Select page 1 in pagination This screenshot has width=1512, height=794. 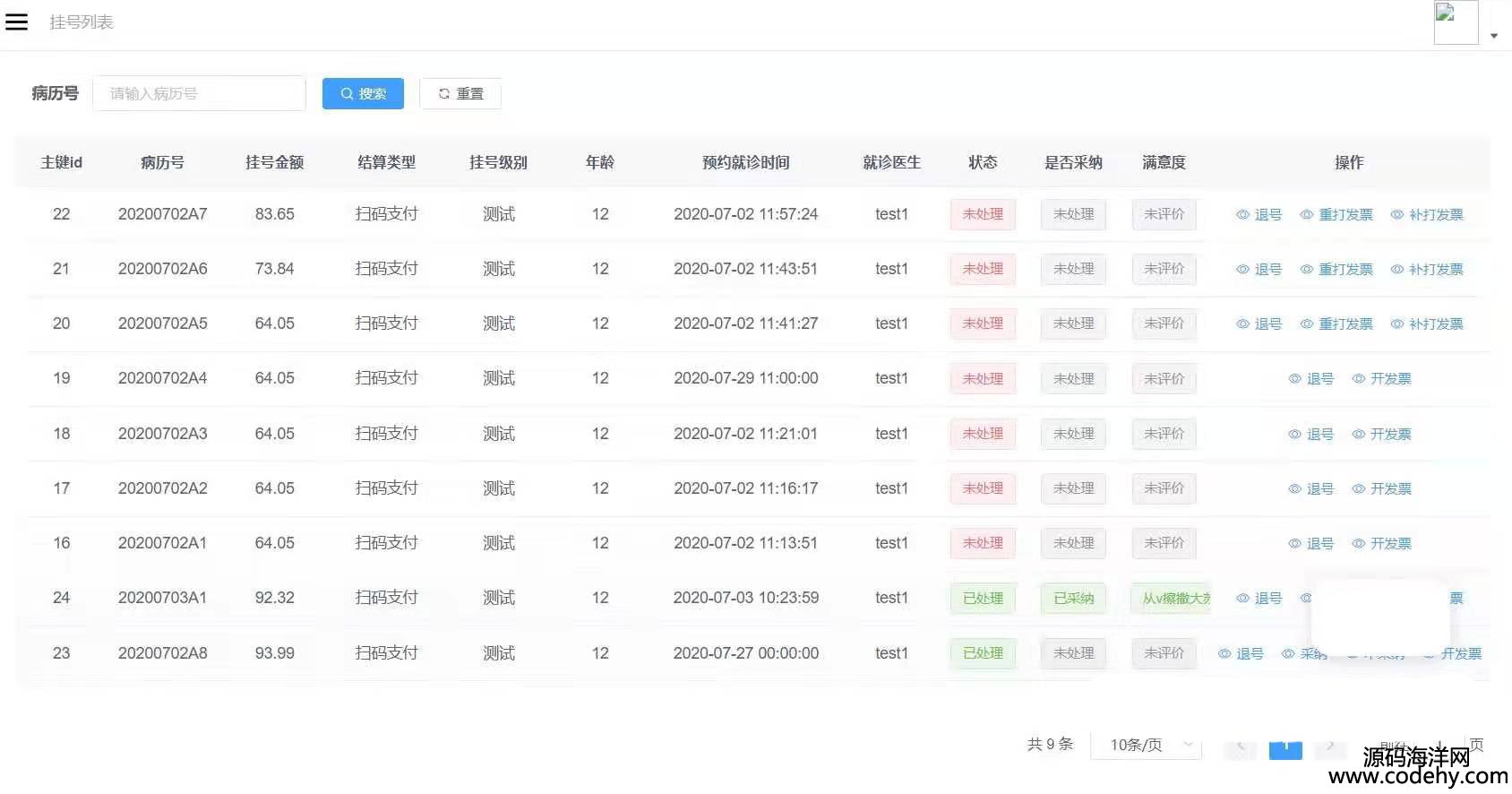(1285, 746)
